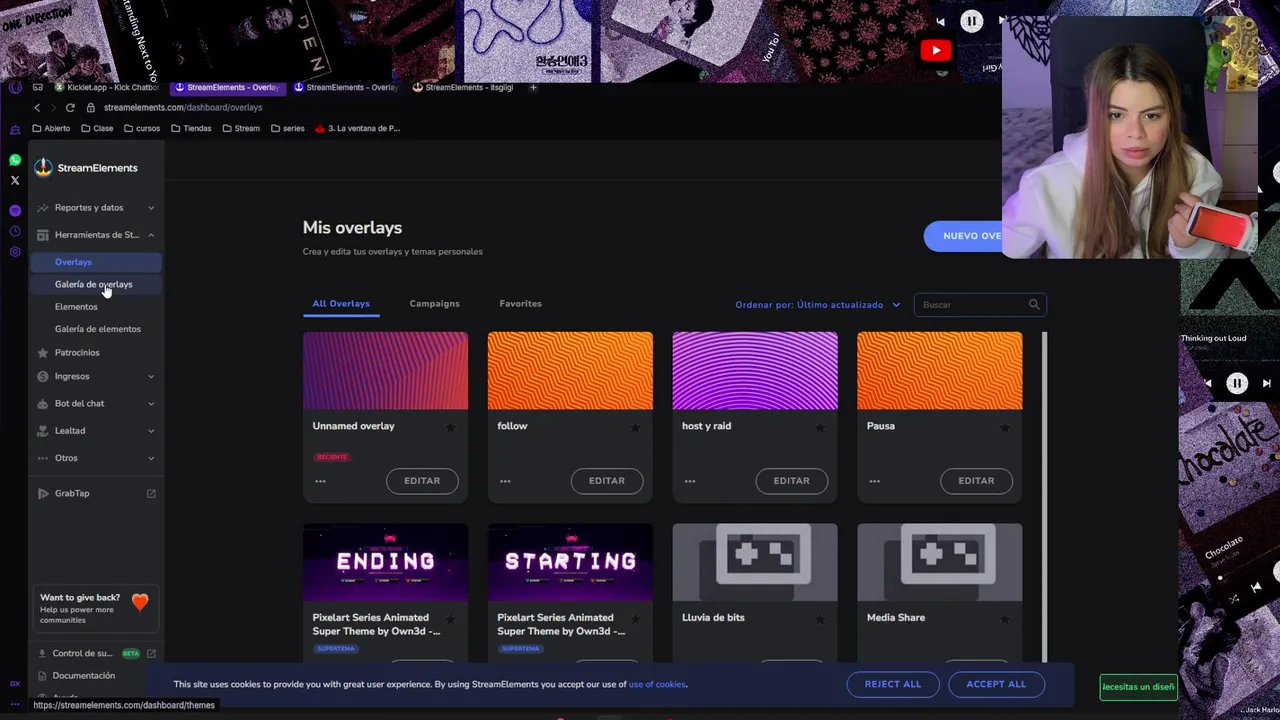
Task: Open WhatsApp from the browser sidebar
Action: coord(15,160)
